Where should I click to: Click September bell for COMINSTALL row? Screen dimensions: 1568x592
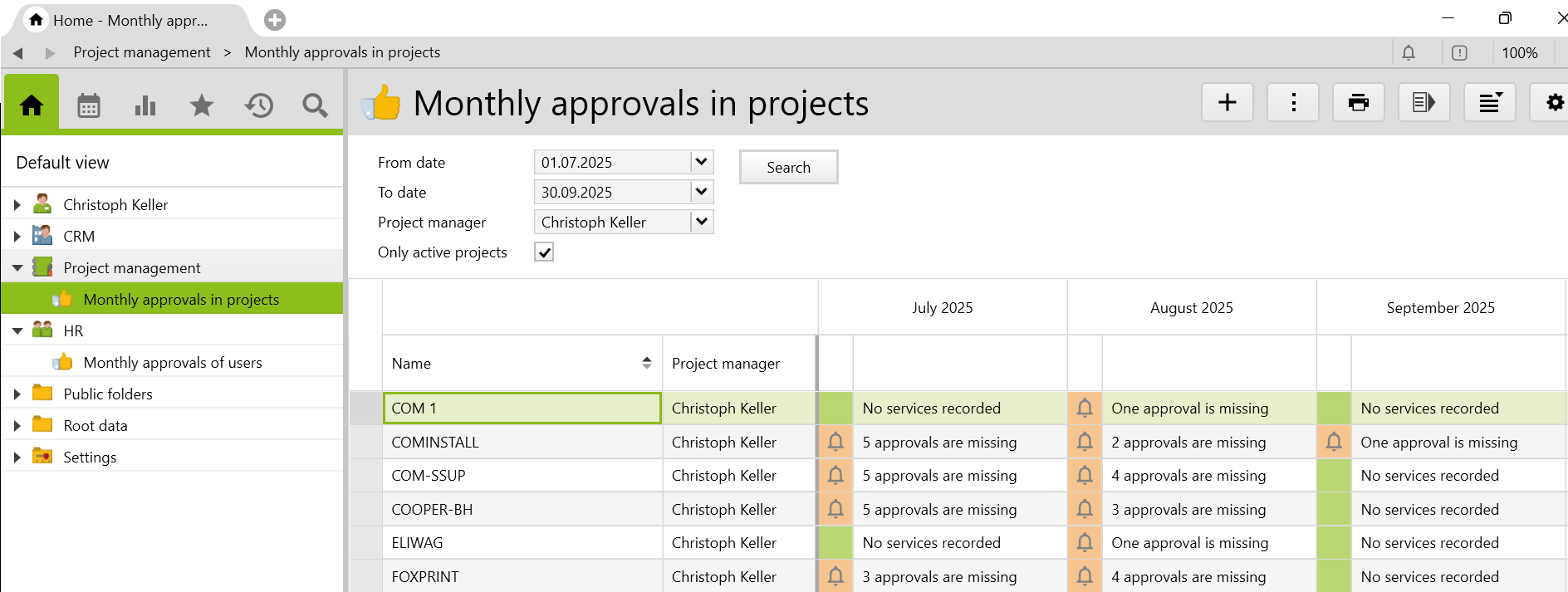(x=1334, y=443)
